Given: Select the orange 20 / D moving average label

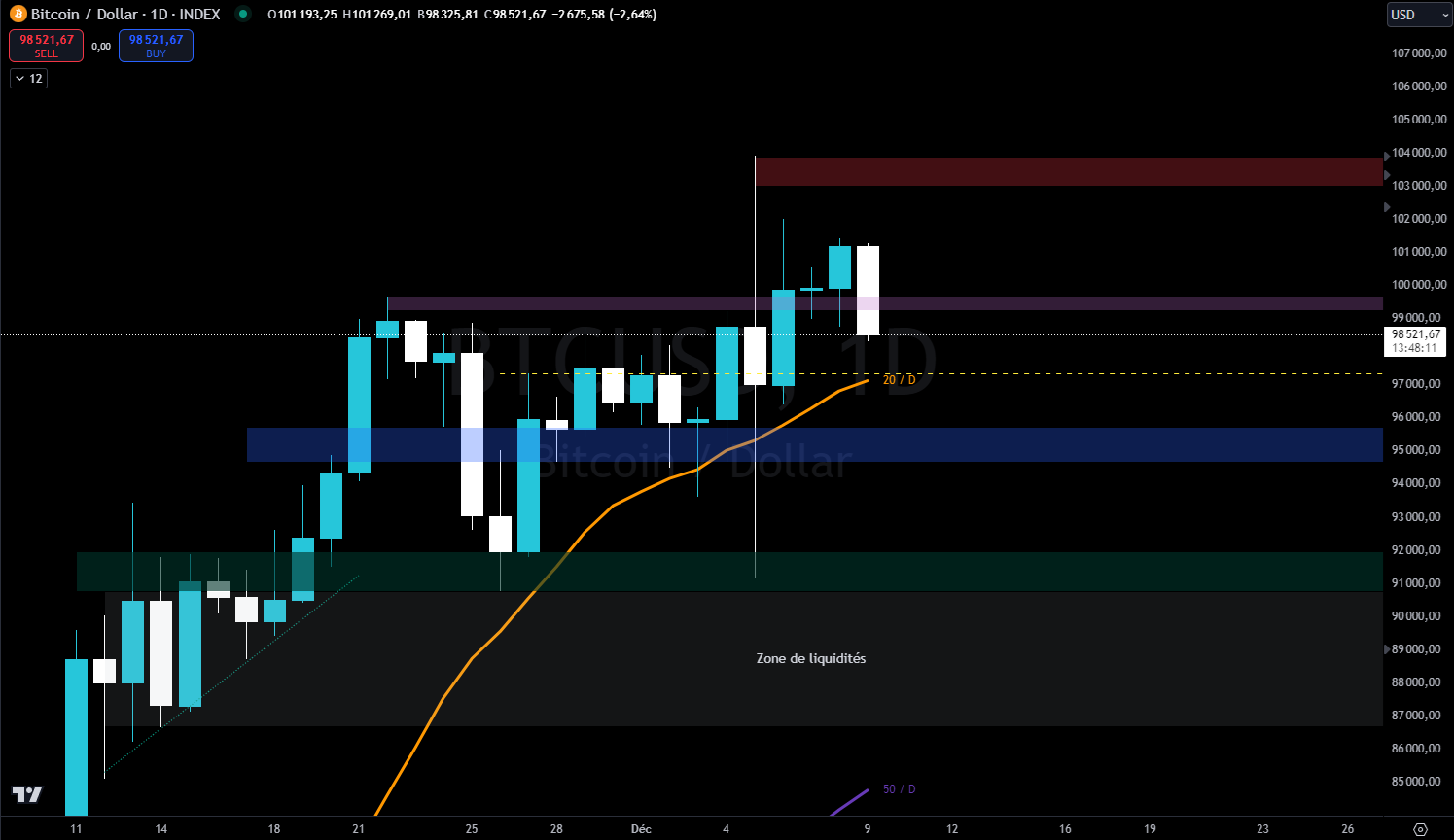Looking at the screenshot, I should (x=898, y=378).
